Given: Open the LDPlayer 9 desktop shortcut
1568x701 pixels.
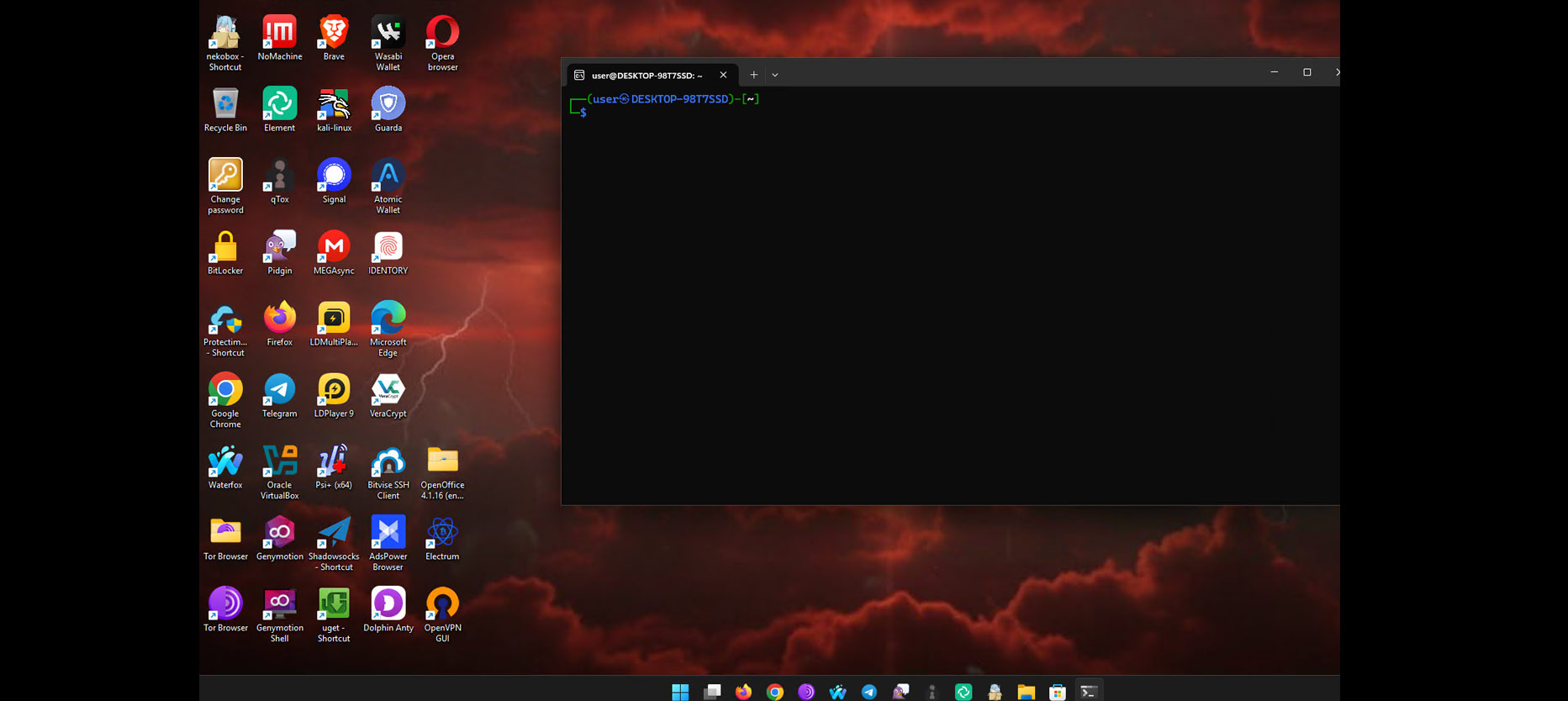Looking at the screenshot, I should point(334,396).
